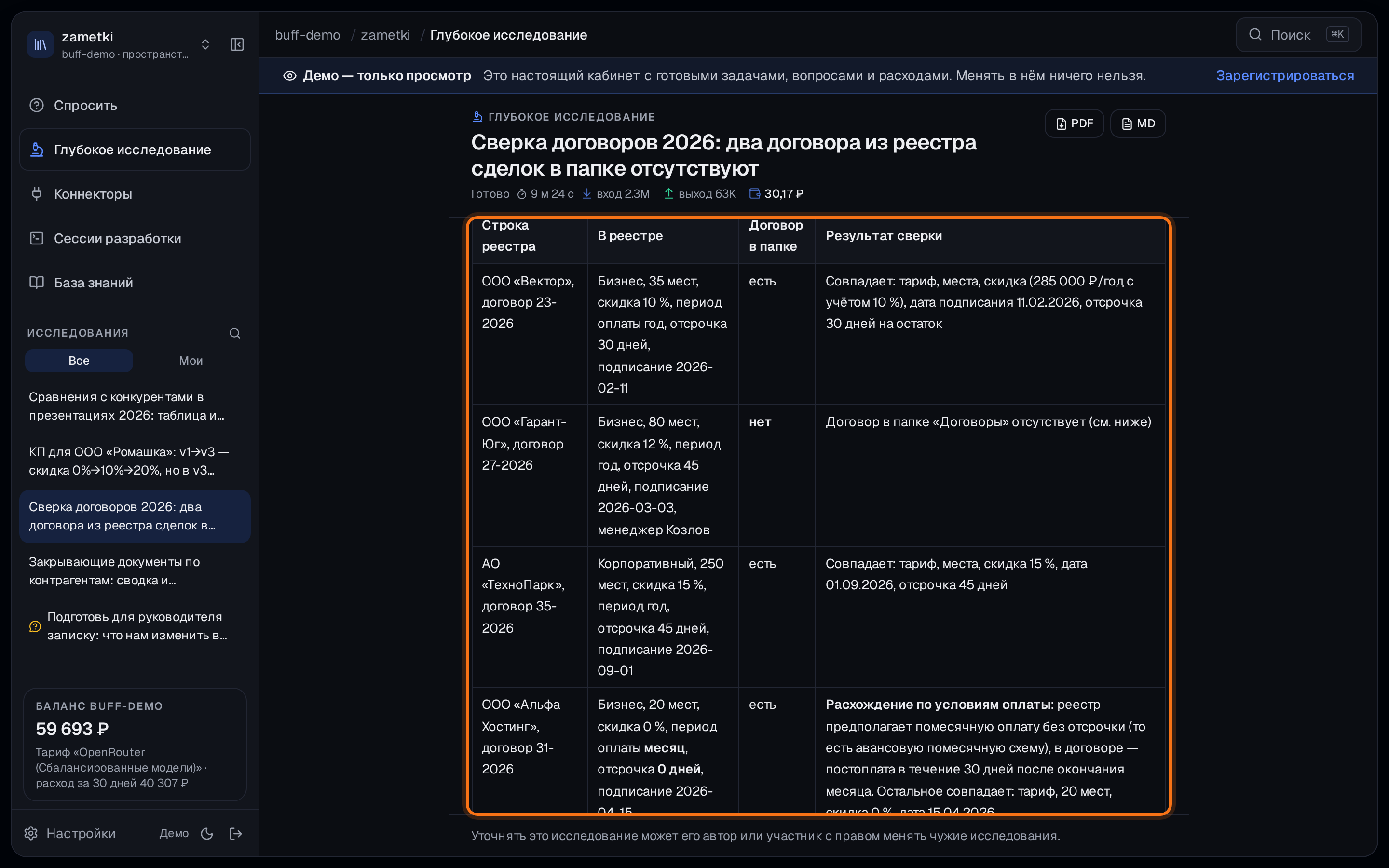Open База знаний section

click(135, 283)
